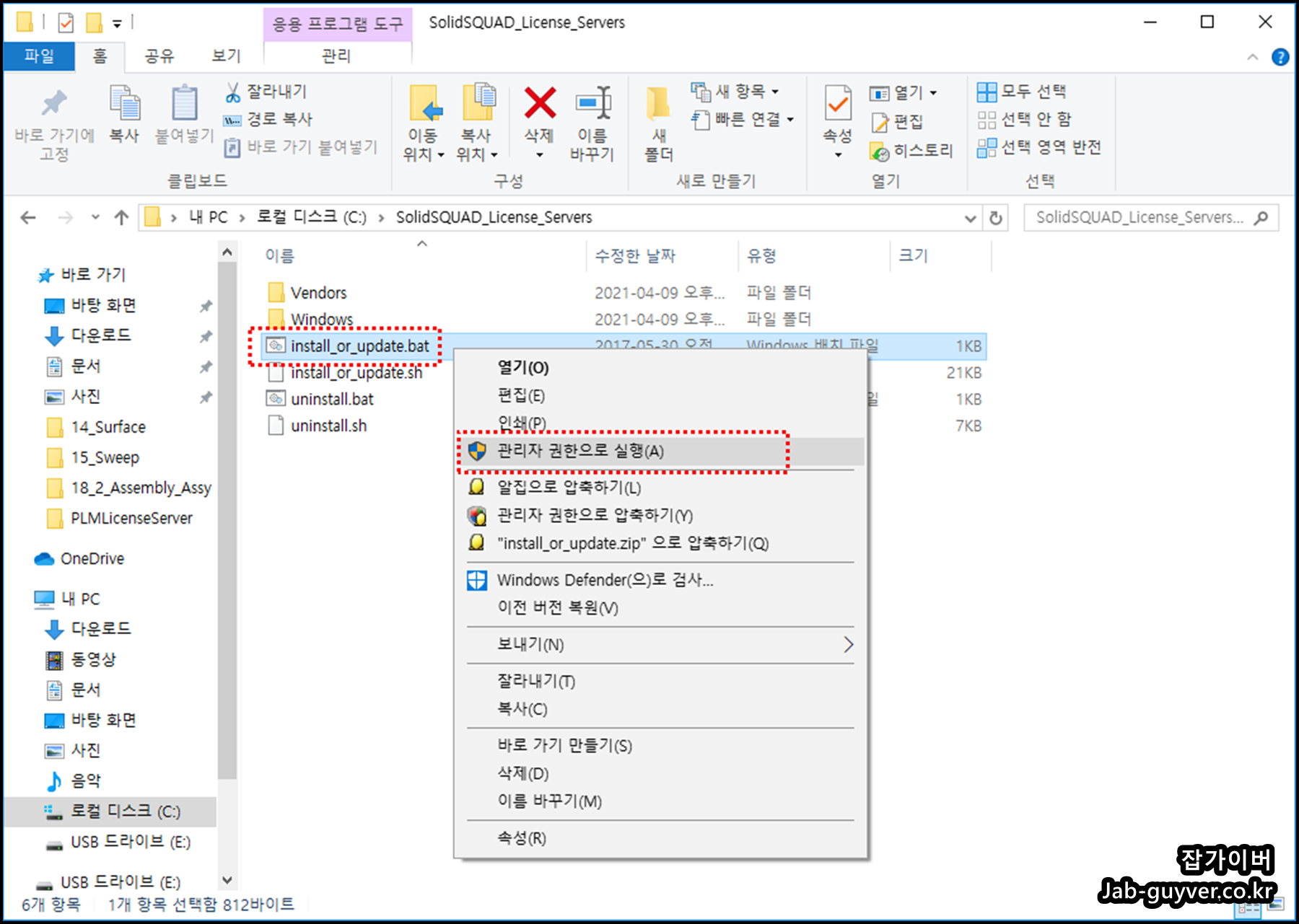
Task: Collapse the ribbon with the chevron
Action: (x=1253, y=57)
